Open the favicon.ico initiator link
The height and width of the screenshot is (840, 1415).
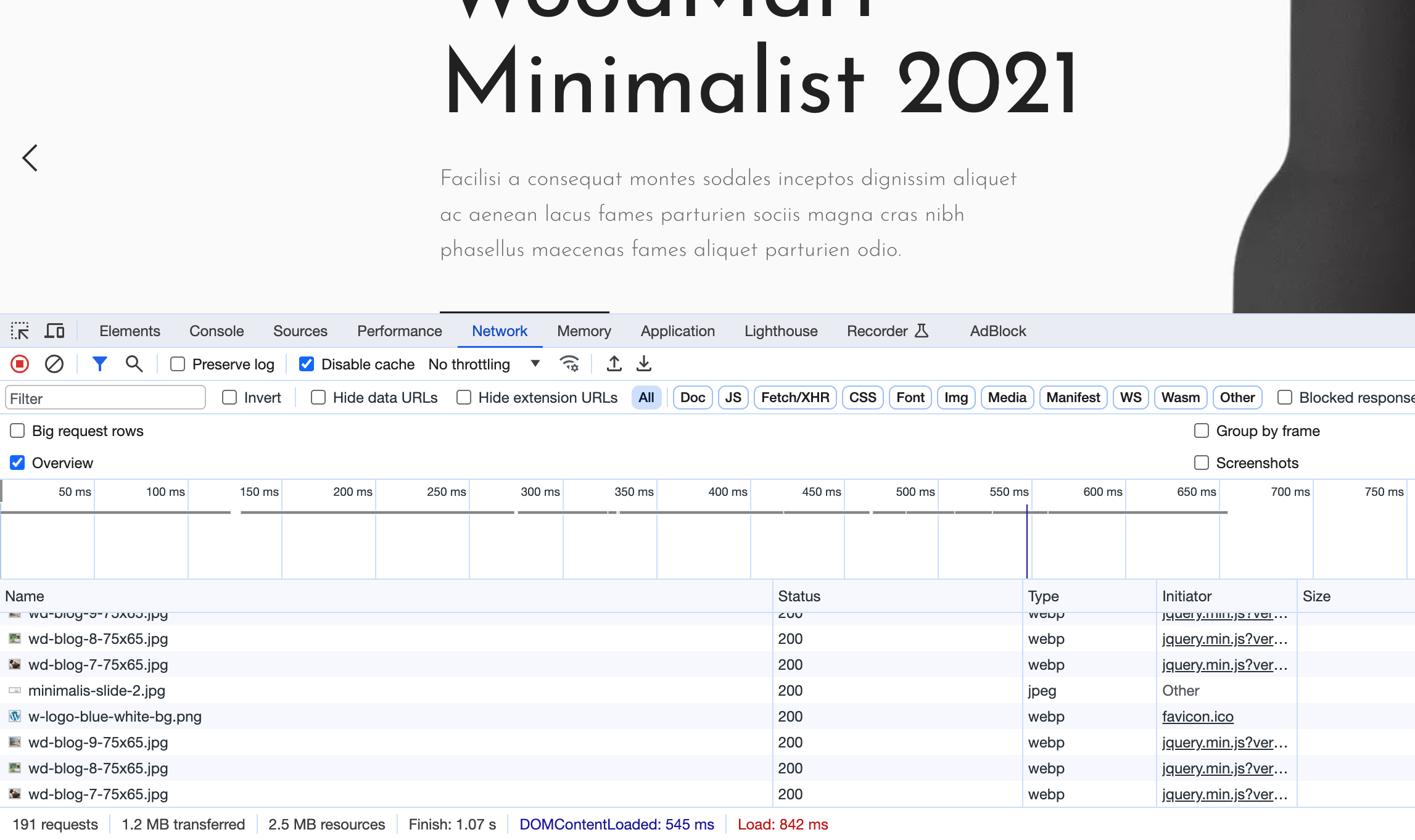pos(1197,717)
